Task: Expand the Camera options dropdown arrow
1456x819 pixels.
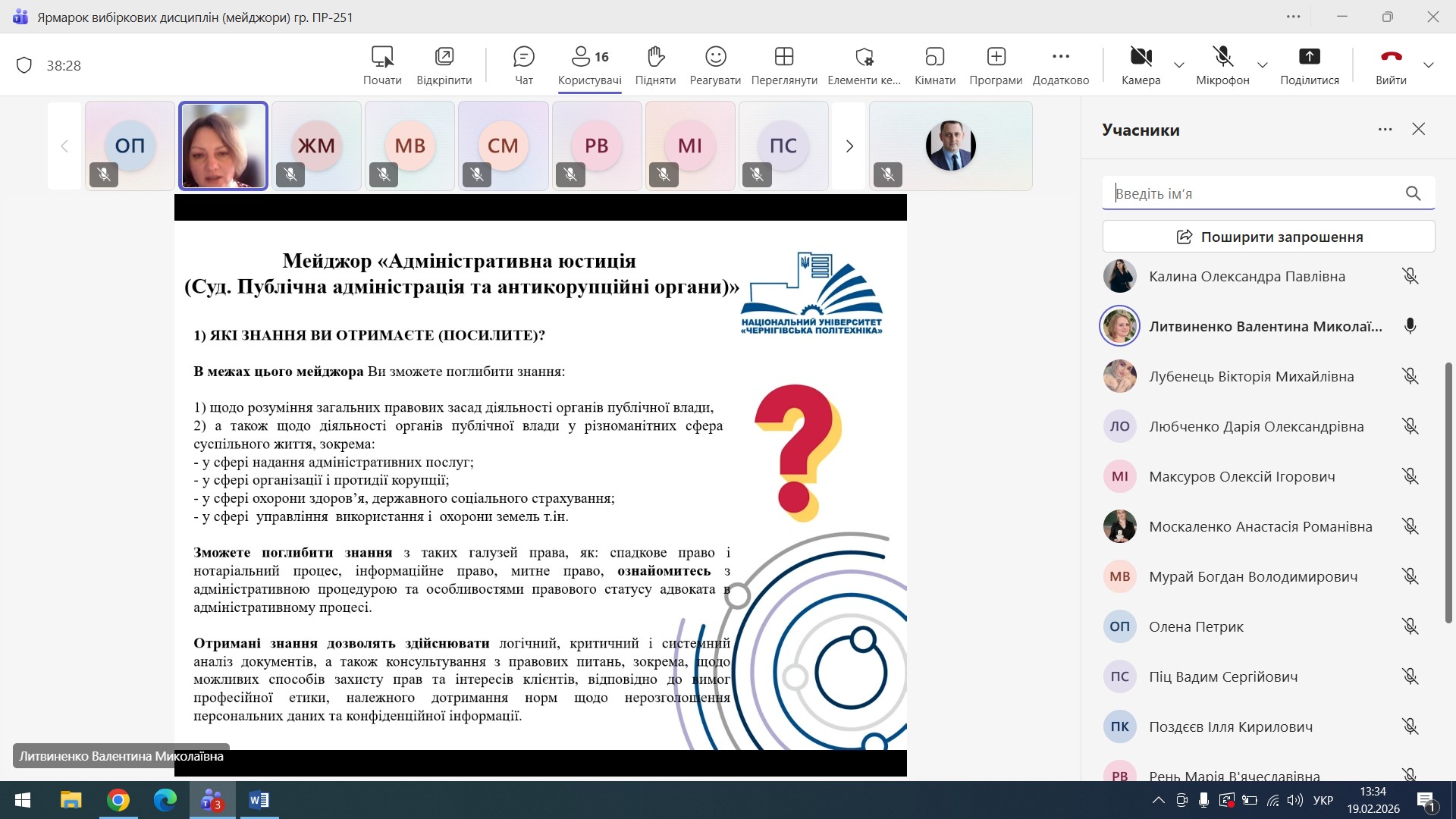Action: pyautogui.click(x=1179, y=65)
